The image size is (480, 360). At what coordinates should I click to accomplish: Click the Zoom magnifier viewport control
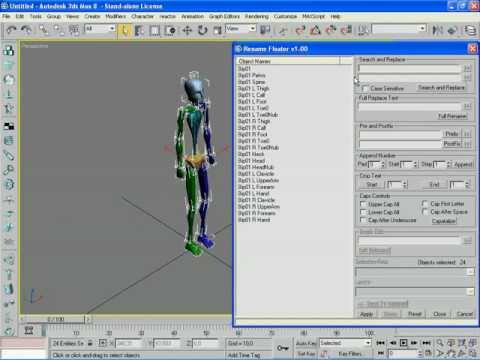(x=440, y=343)
